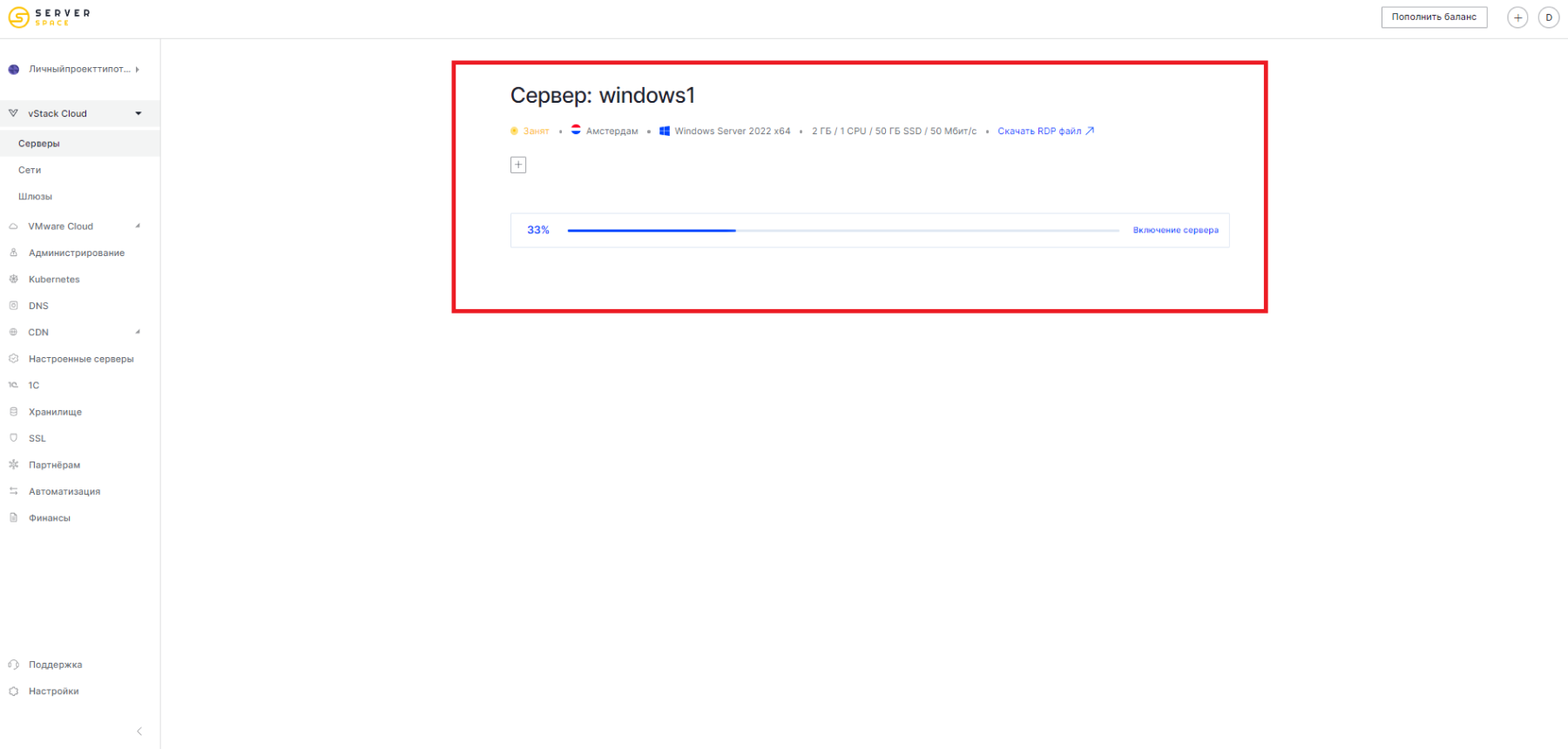Collapse the vStack Cloud dropdown arrow
The height and width of the screenshot is (749, 1568).
tap(139, 113)
